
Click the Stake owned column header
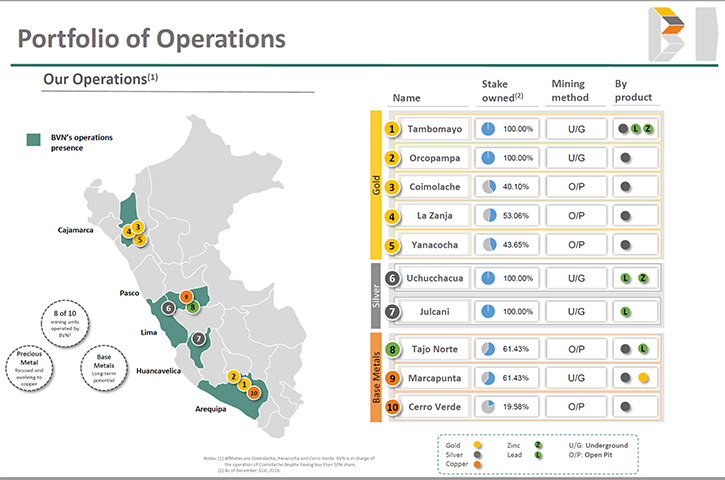(x=503, y=91)
